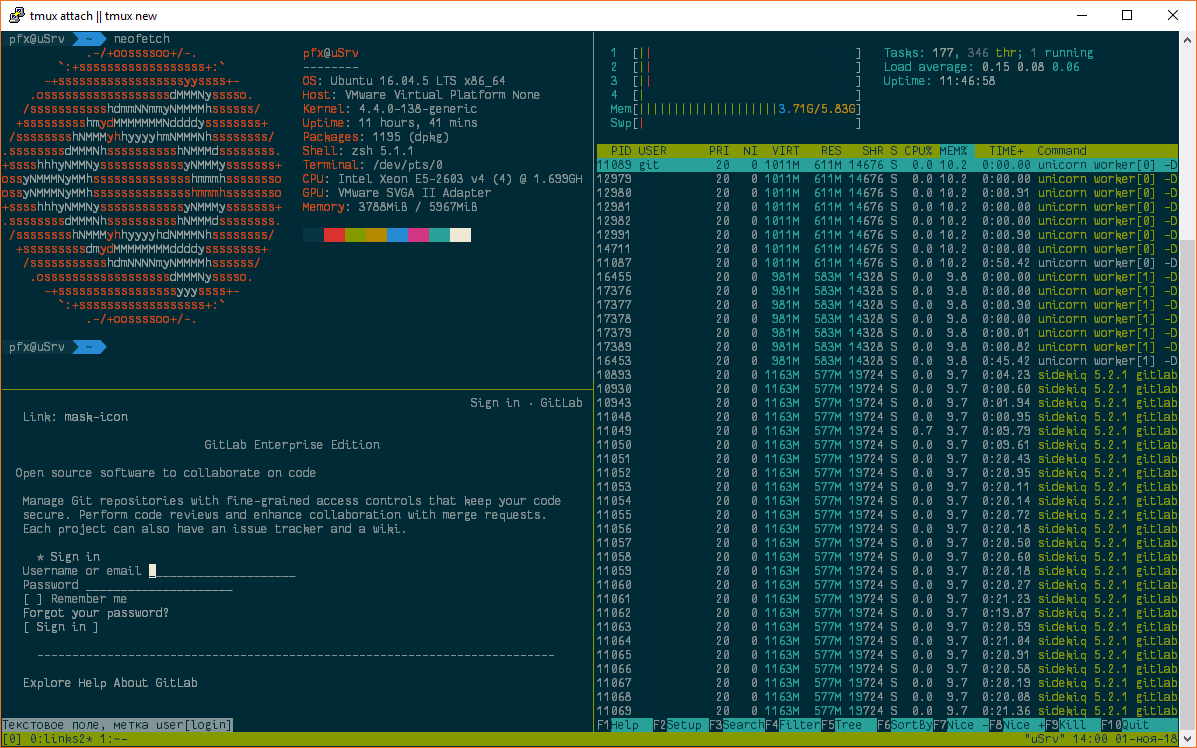1197x748 pixels.
Task: Select process row with PID 11087
Action: (x=887, y=263)
